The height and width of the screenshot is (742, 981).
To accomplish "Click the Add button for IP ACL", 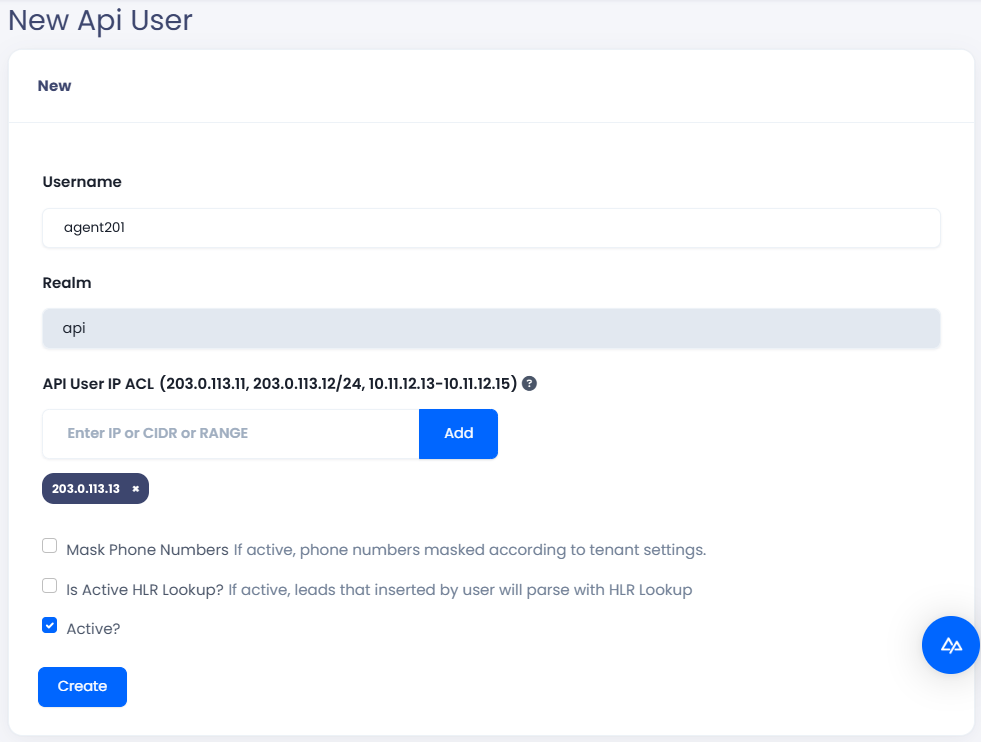I will 459,434.
